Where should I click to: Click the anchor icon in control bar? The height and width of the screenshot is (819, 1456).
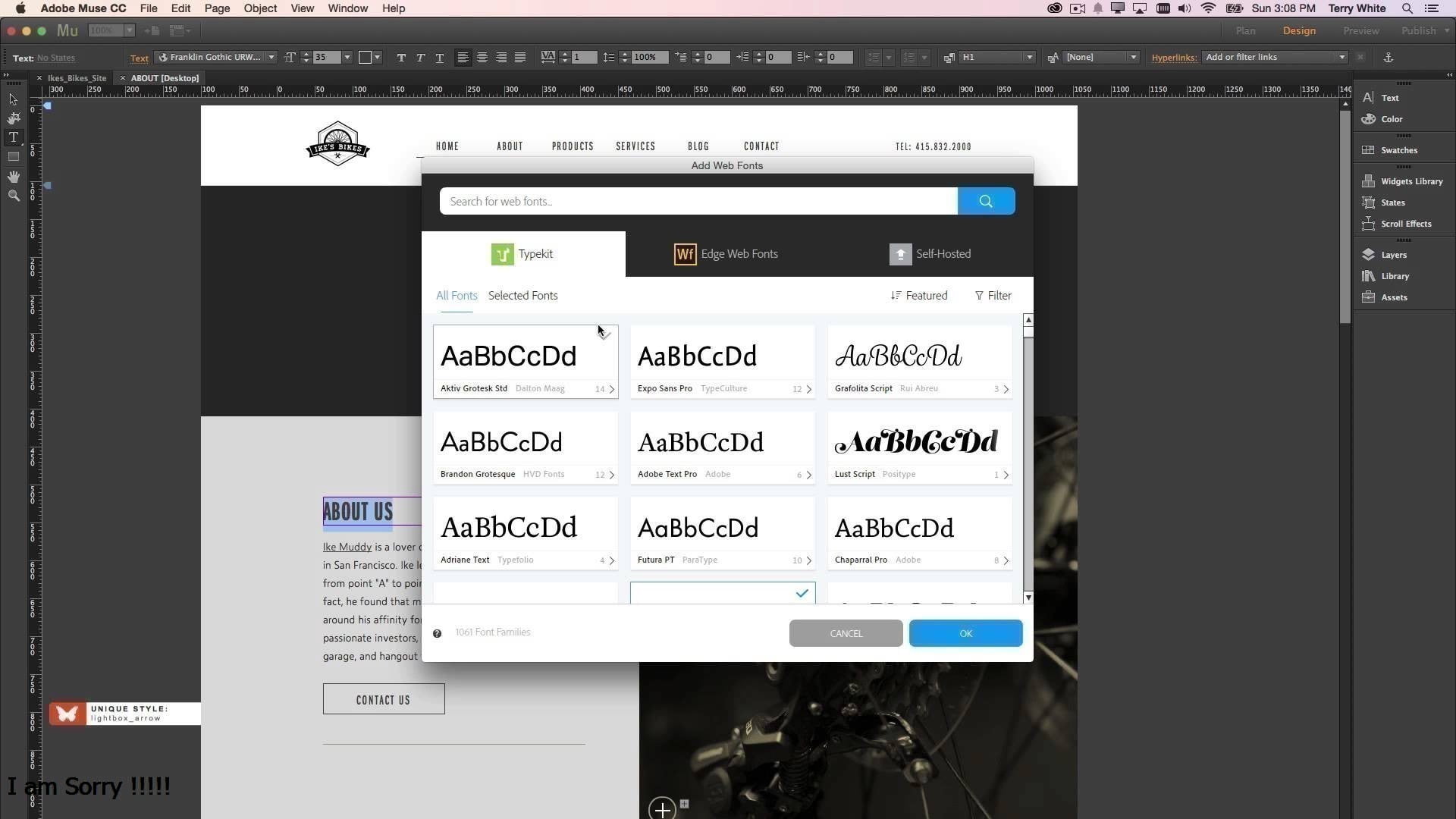pyautogui.click(x=1389, y=58)
